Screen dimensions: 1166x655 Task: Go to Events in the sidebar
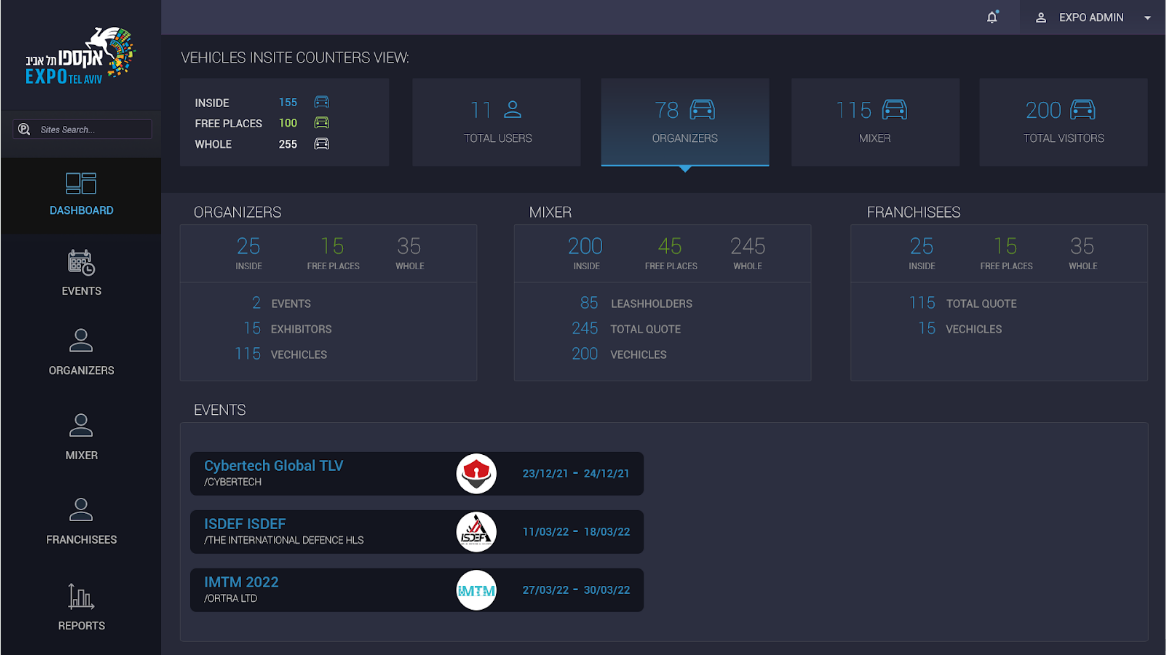pyautogui.click(x=81, y=273)
